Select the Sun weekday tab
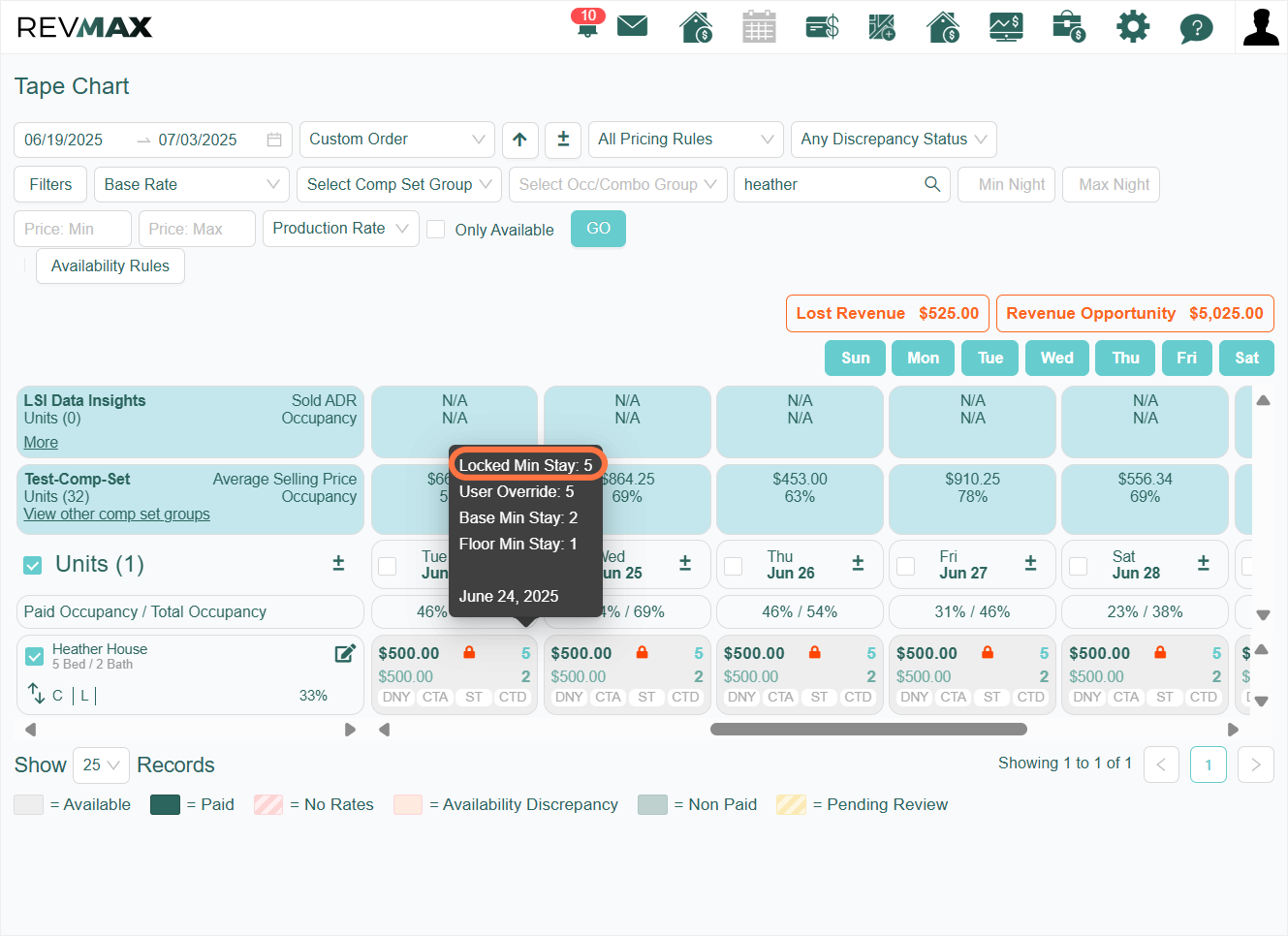This screenshot has width=1288, height=936. point(855,358)
